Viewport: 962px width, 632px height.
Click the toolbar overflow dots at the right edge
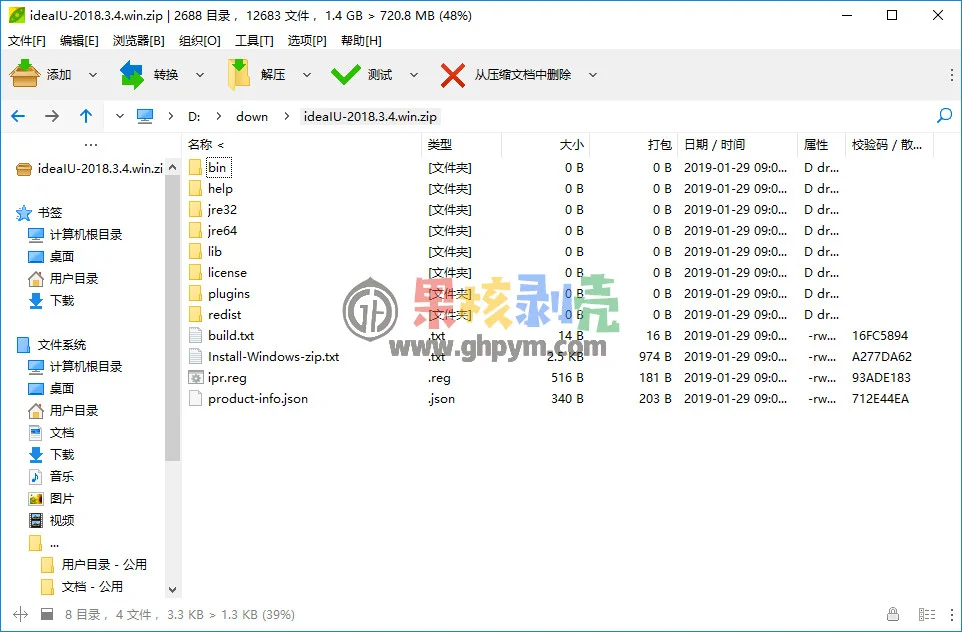click(952, 75)
